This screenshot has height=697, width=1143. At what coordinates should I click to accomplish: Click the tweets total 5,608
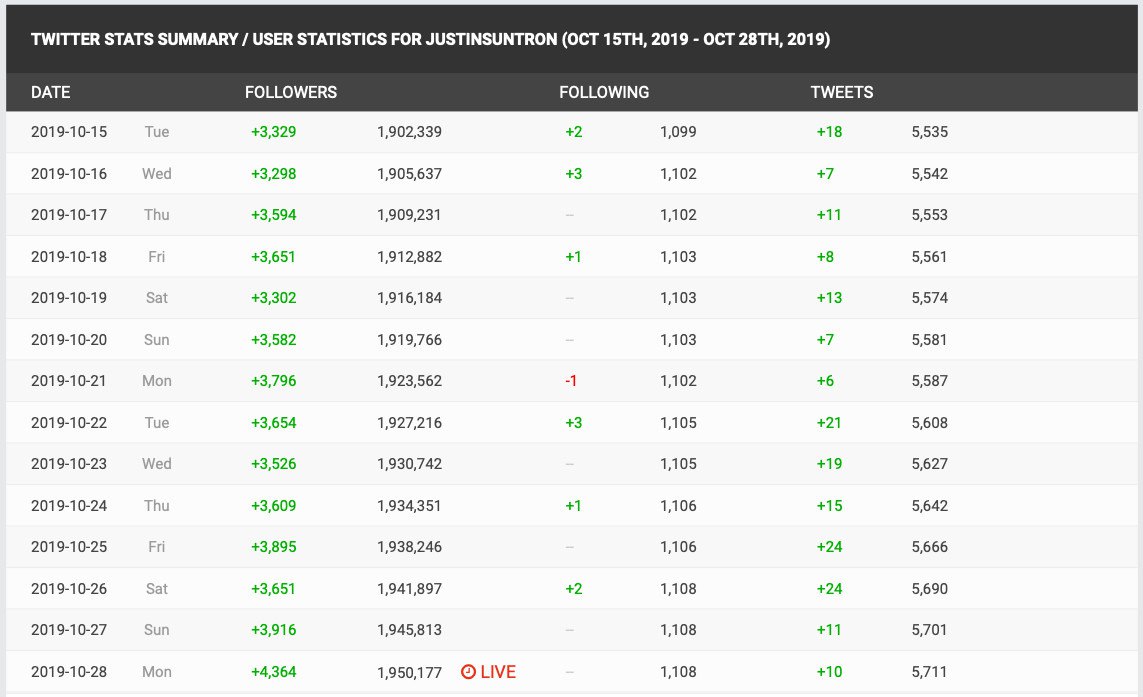[929, 423]
